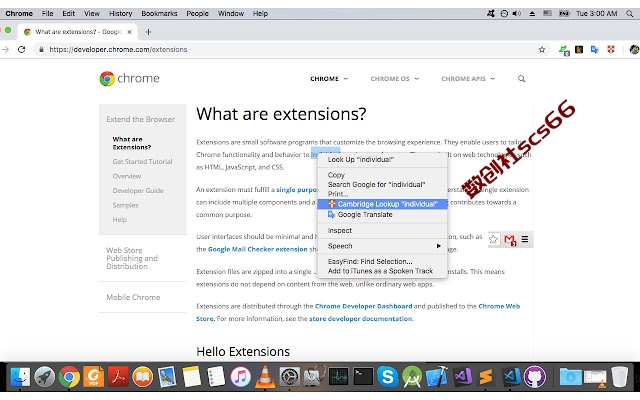This screenshot has width=640, height=400.
Task: Select Google Translate in the context menu
Action: click(382, 215)
